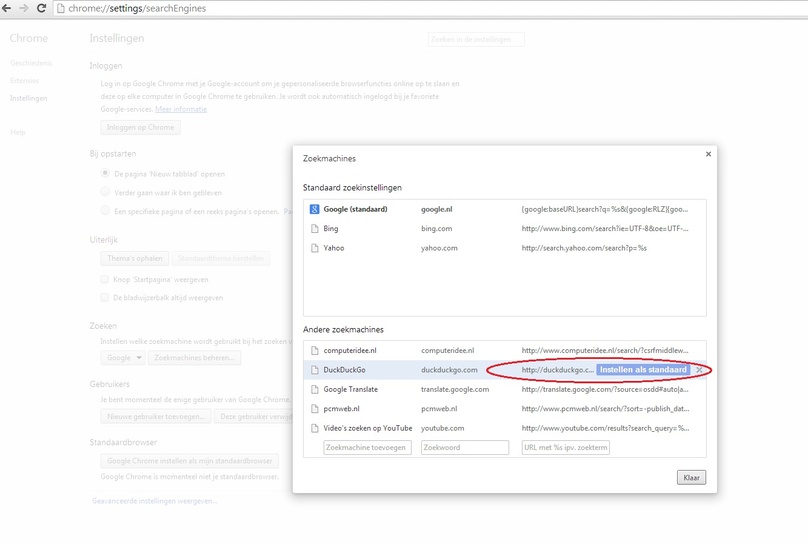Go back using the browser back arrow

[7, 8]
